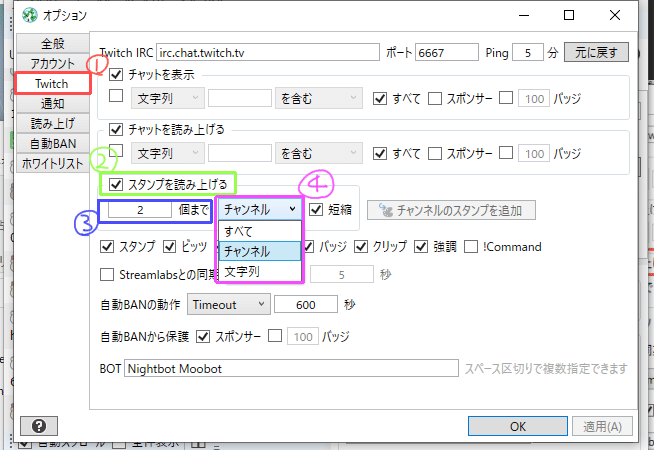Viewport: 654px width, 450px height.
Task: Click the 適用(A) button
Action: click(x=602, y=426)
